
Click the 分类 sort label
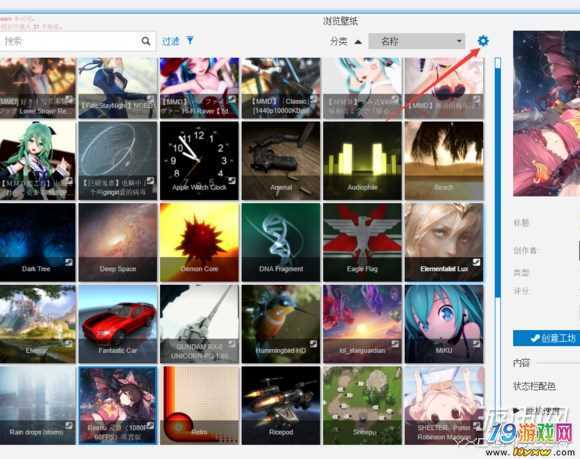(339, 41)
